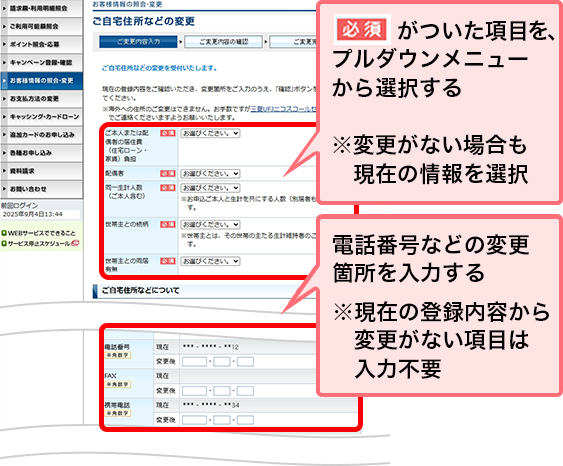Image resolution: width=563 pixels, height=466 pixels.
Task: Click the page heading ご自宅住所などの変更
Action: [x=144, y=21]
